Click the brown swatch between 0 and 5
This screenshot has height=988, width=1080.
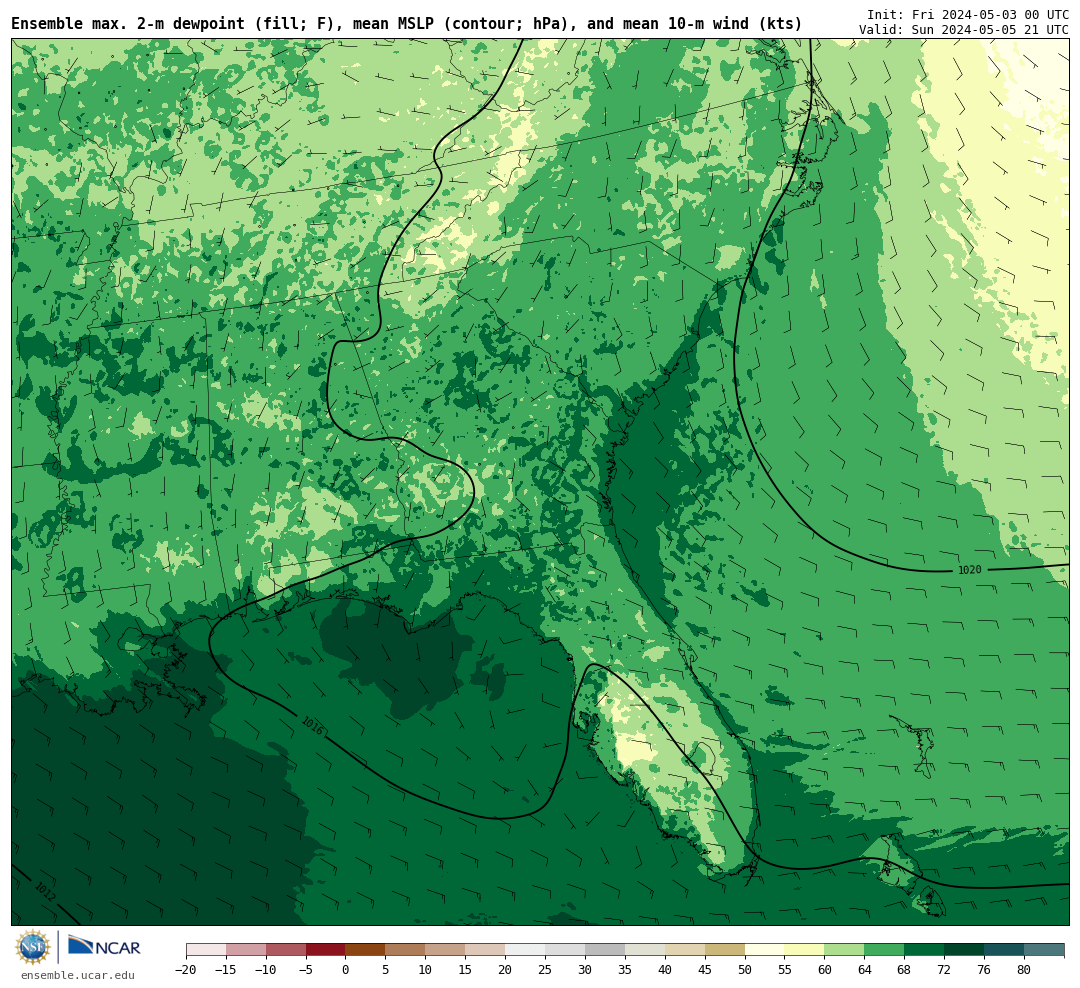(366, 950)
